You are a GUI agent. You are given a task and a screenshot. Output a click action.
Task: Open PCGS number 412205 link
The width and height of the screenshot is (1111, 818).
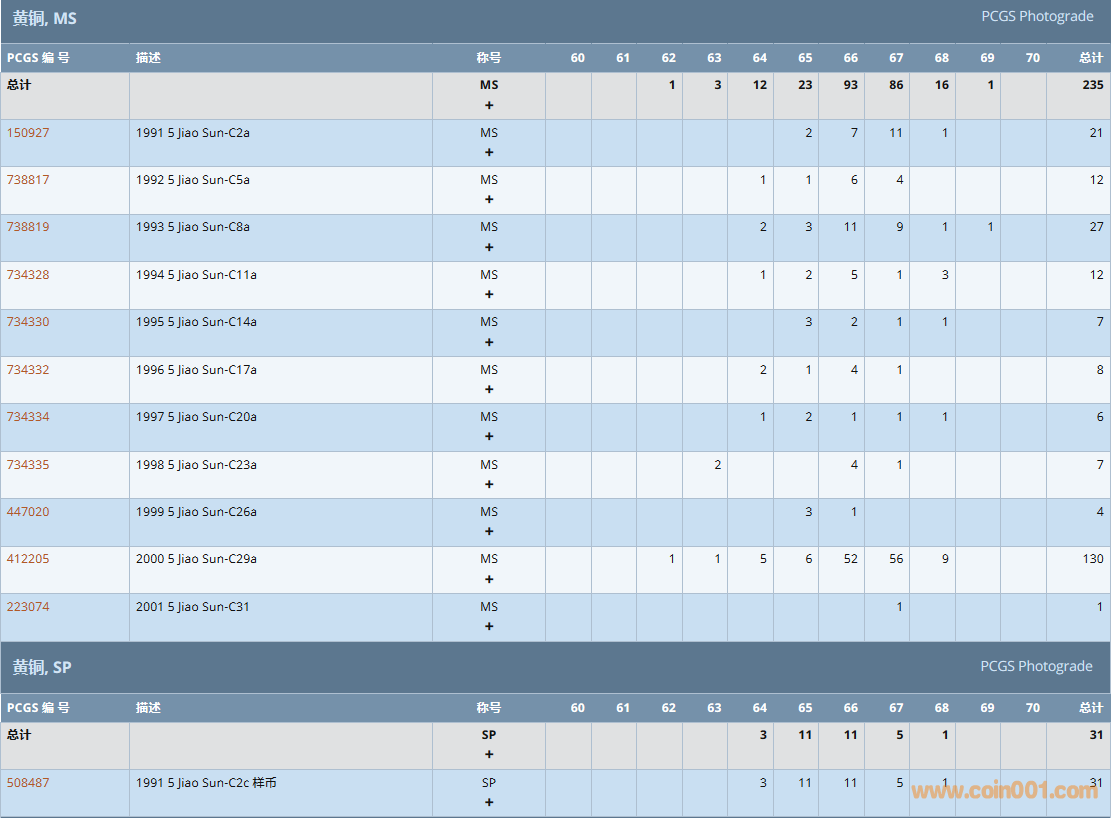pyautogui.click(x=28, y=559)
